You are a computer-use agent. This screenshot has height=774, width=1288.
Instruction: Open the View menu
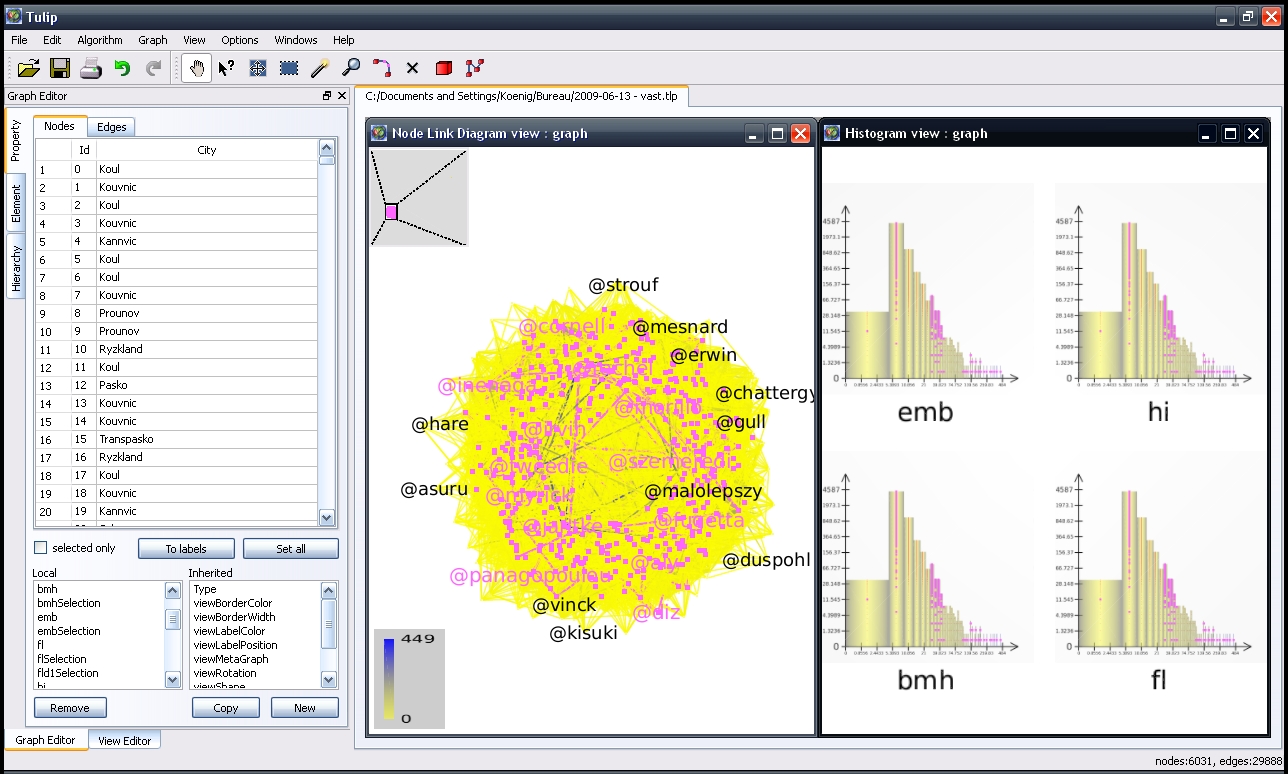(194, 40)
